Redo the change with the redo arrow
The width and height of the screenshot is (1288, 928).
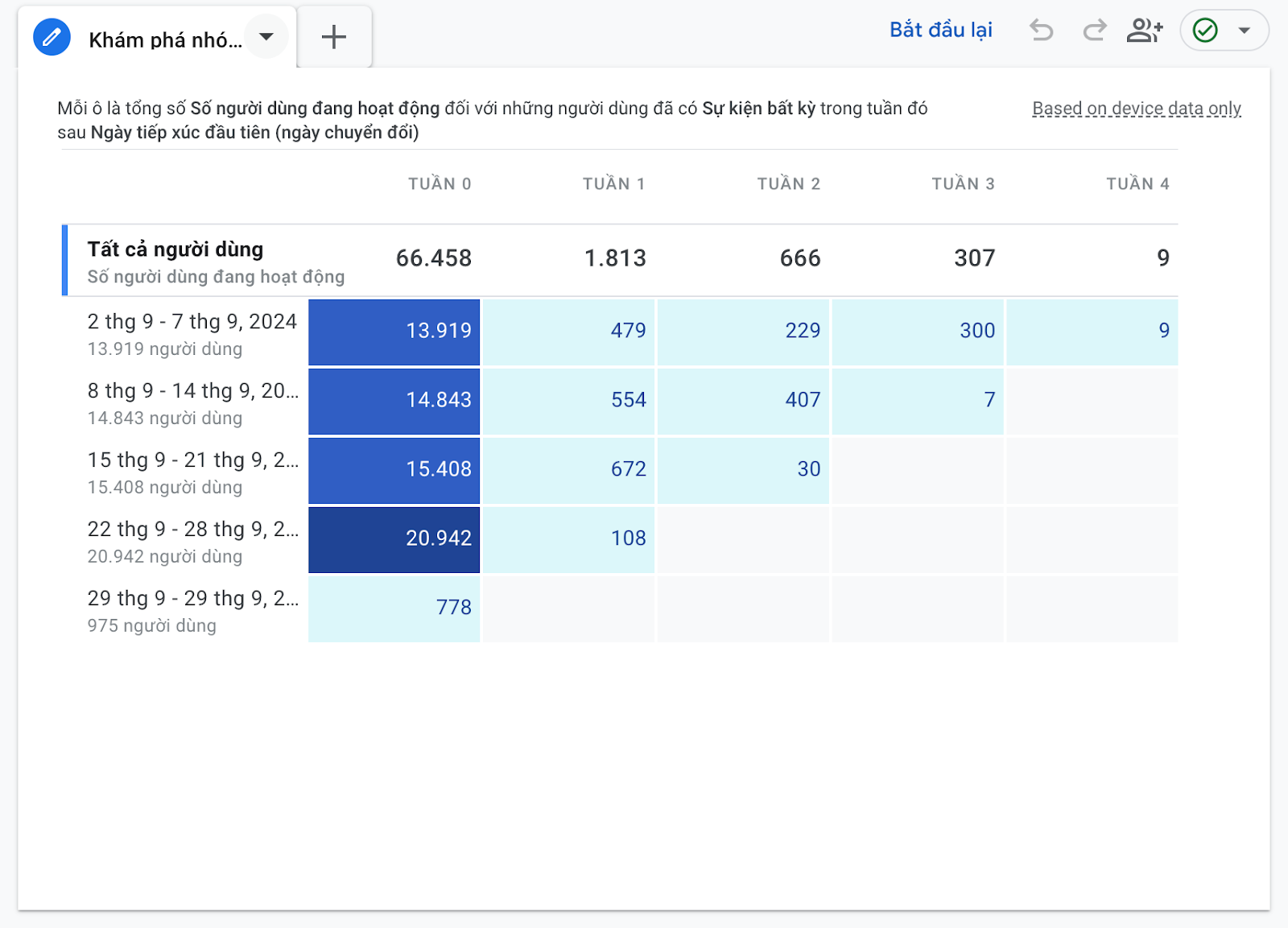click(1094, 31)
